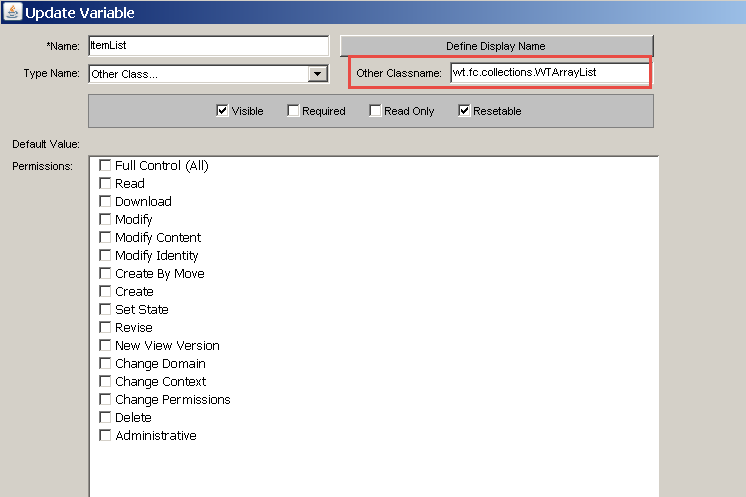Check the Change Domain permission
The height and width of the screenshot is (497, 746).
(x=105, y=363)
